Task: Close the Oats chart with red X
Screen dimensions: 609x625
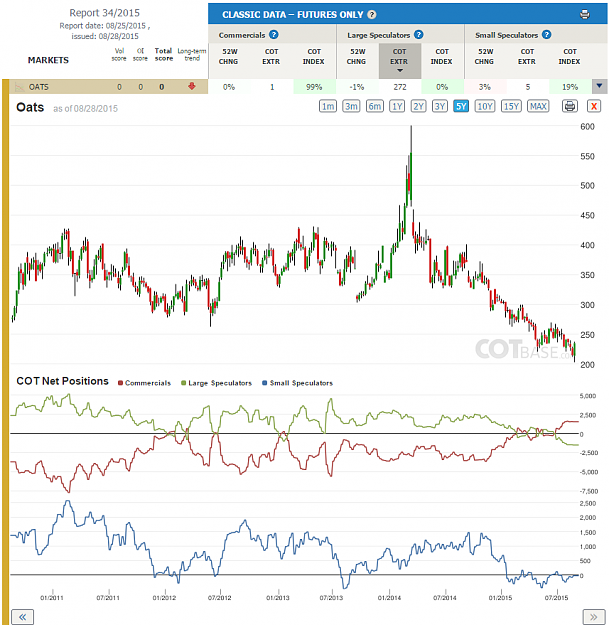Action: click(593, 106)
